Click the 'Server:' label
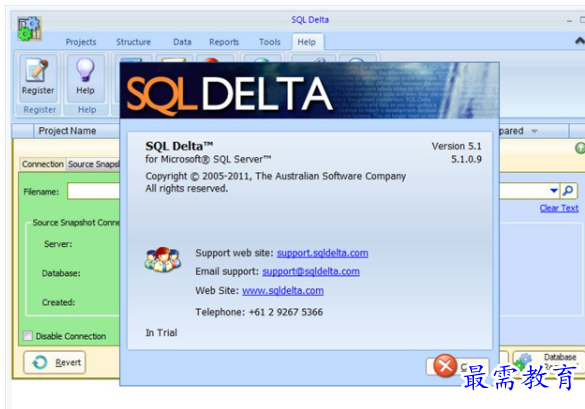Viewport: 585px width, 409px height. [58, 244]
